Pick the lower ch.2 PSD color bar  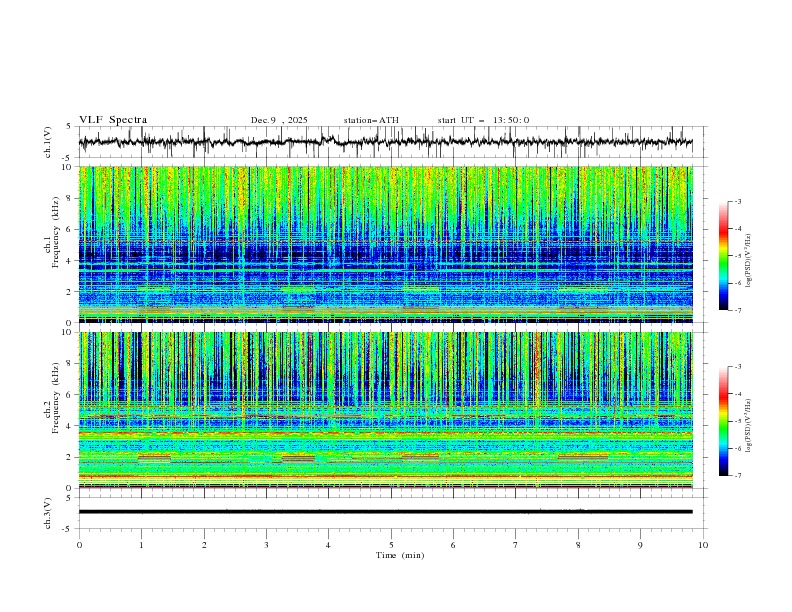724,420
